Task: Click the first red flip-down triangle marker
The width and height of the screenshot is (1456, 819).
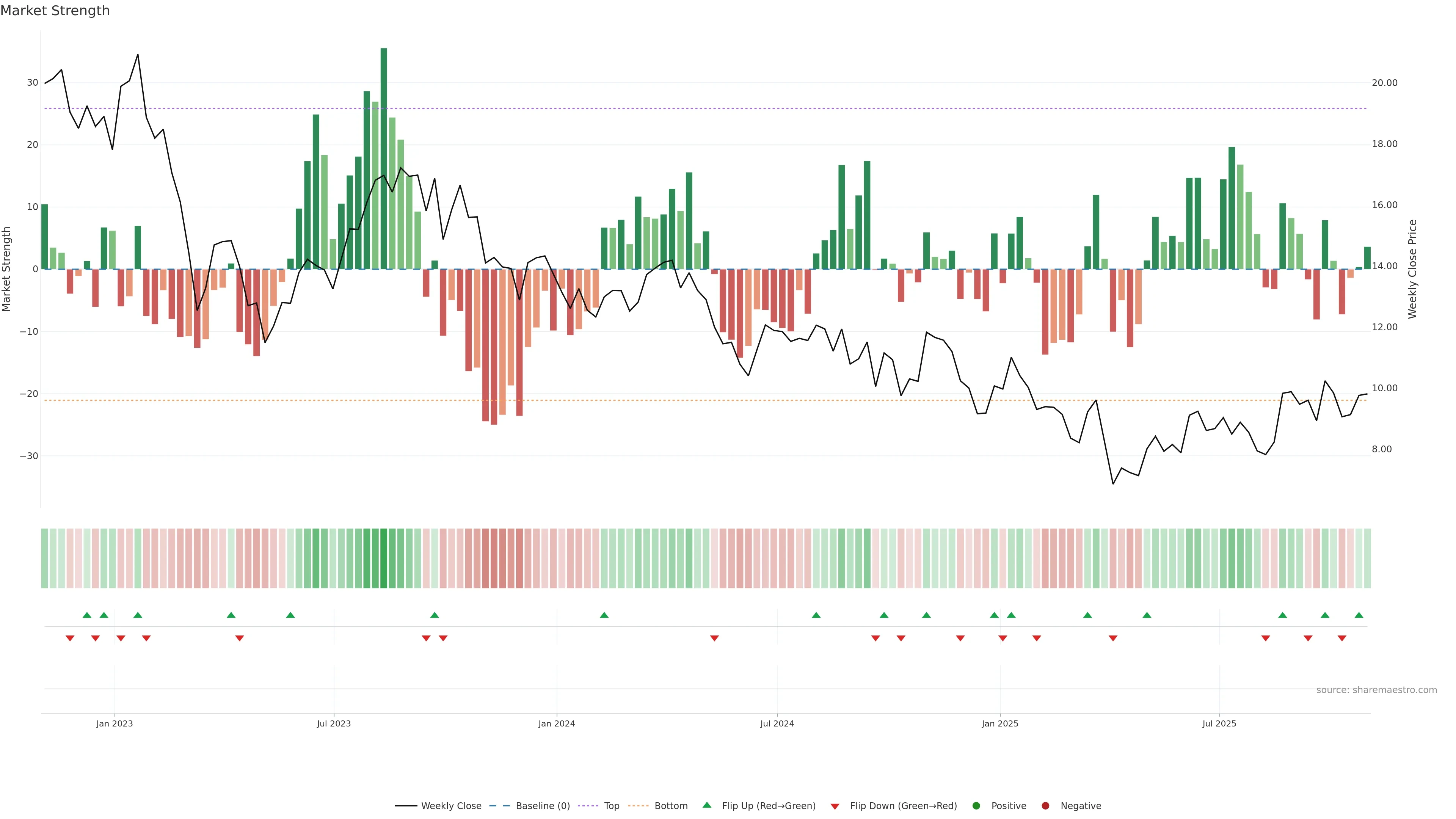Action: (70, 638)
